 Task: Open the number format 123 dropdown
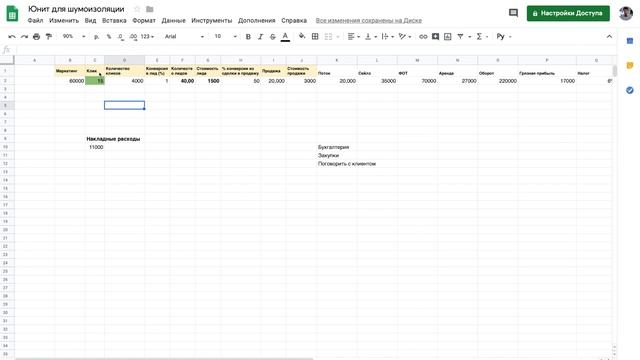147,37
